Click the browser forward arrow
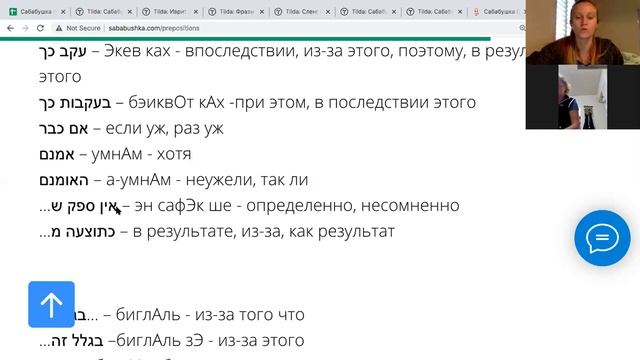640x360 pixels. click(x=25, y=28)
